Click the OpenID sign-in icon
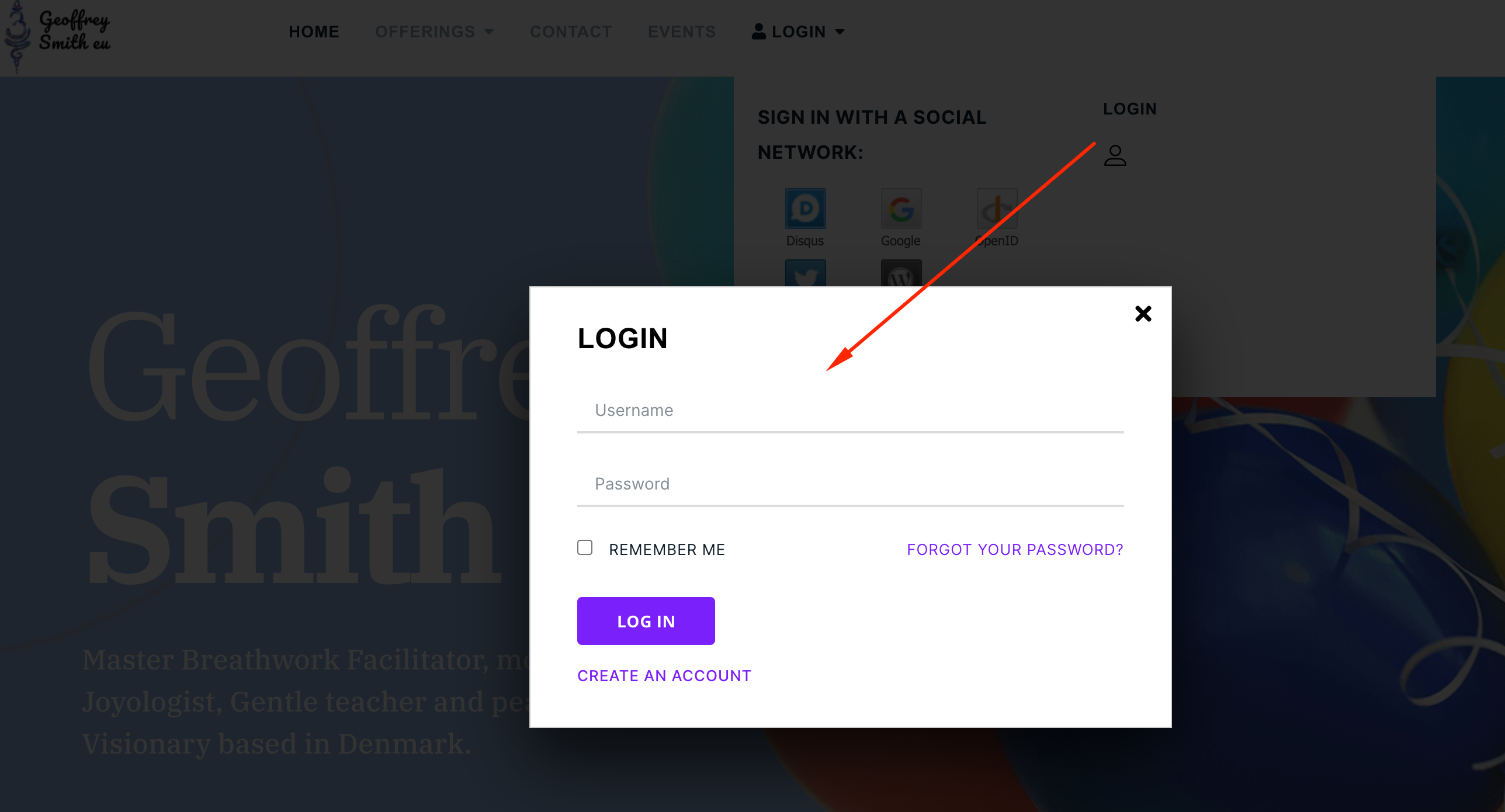The width and height of the screenshot is (1505, 812). (997, 209)
